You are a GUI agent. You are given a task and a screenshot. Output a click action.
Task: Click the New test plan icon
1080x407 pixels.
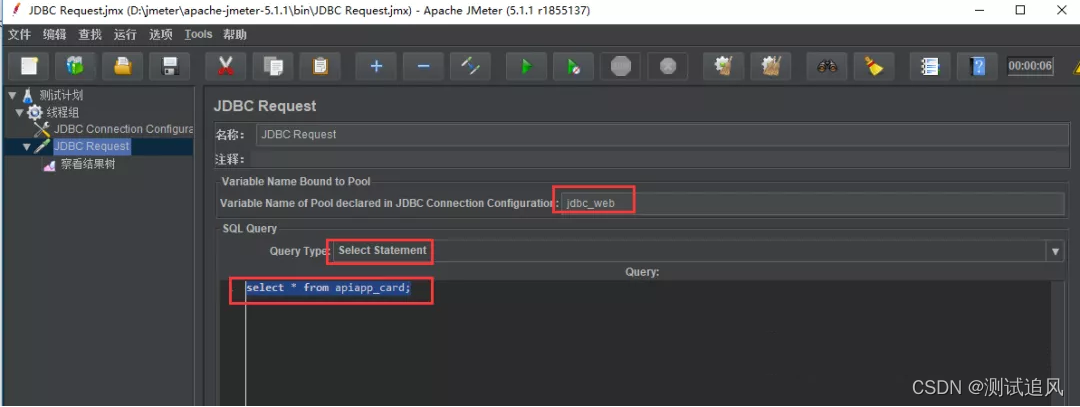point(29,66)
